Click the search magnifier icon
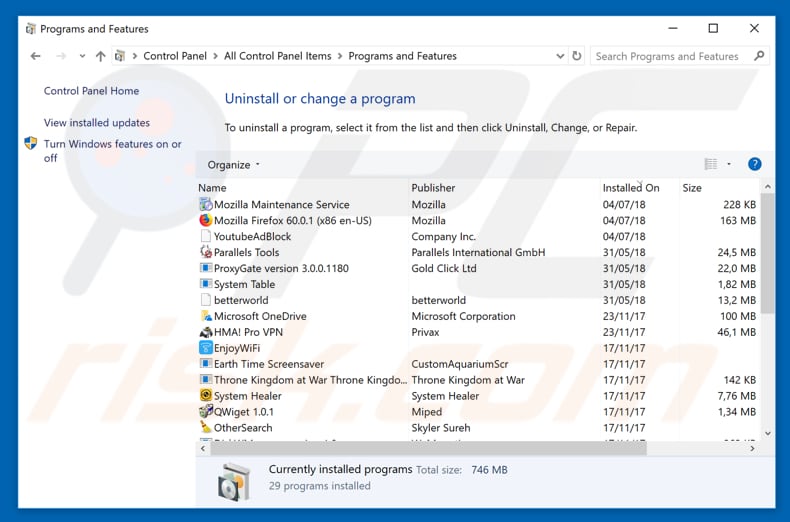790x522 pixels. [759, 56]
